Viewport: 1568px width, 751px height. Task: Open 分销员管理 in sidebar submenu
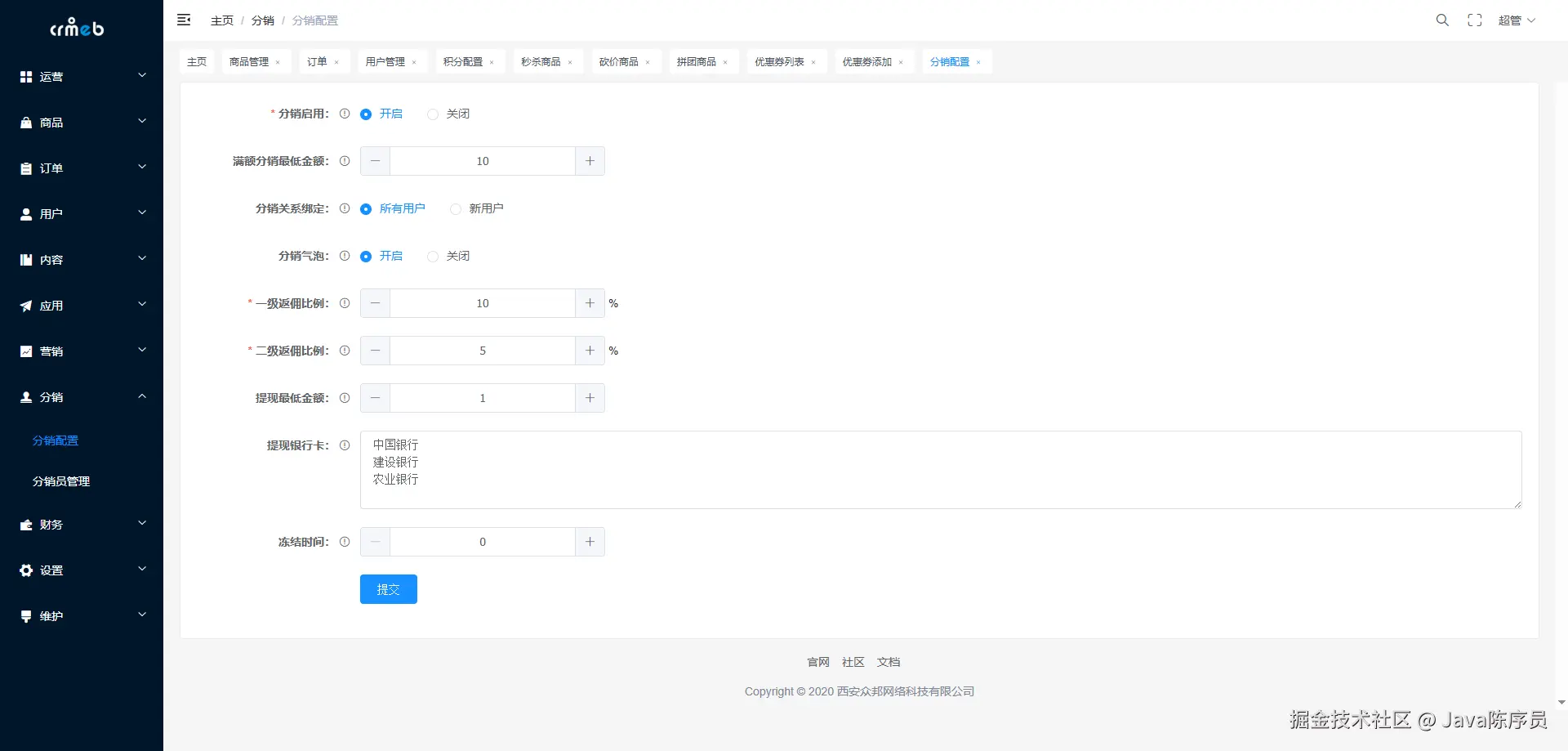tap(82, 481)
